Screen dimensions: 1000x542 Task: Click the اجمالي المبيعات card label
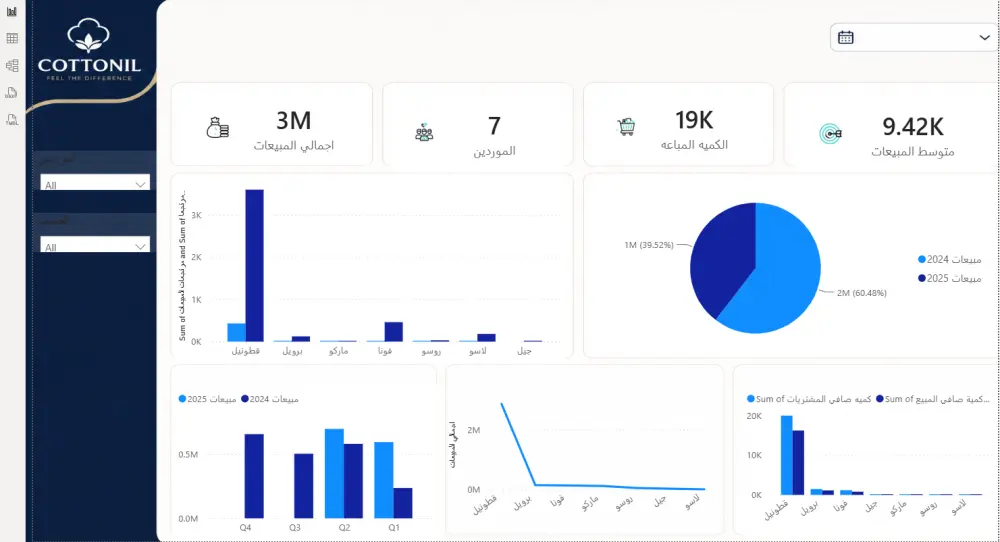tap(293, 145)
